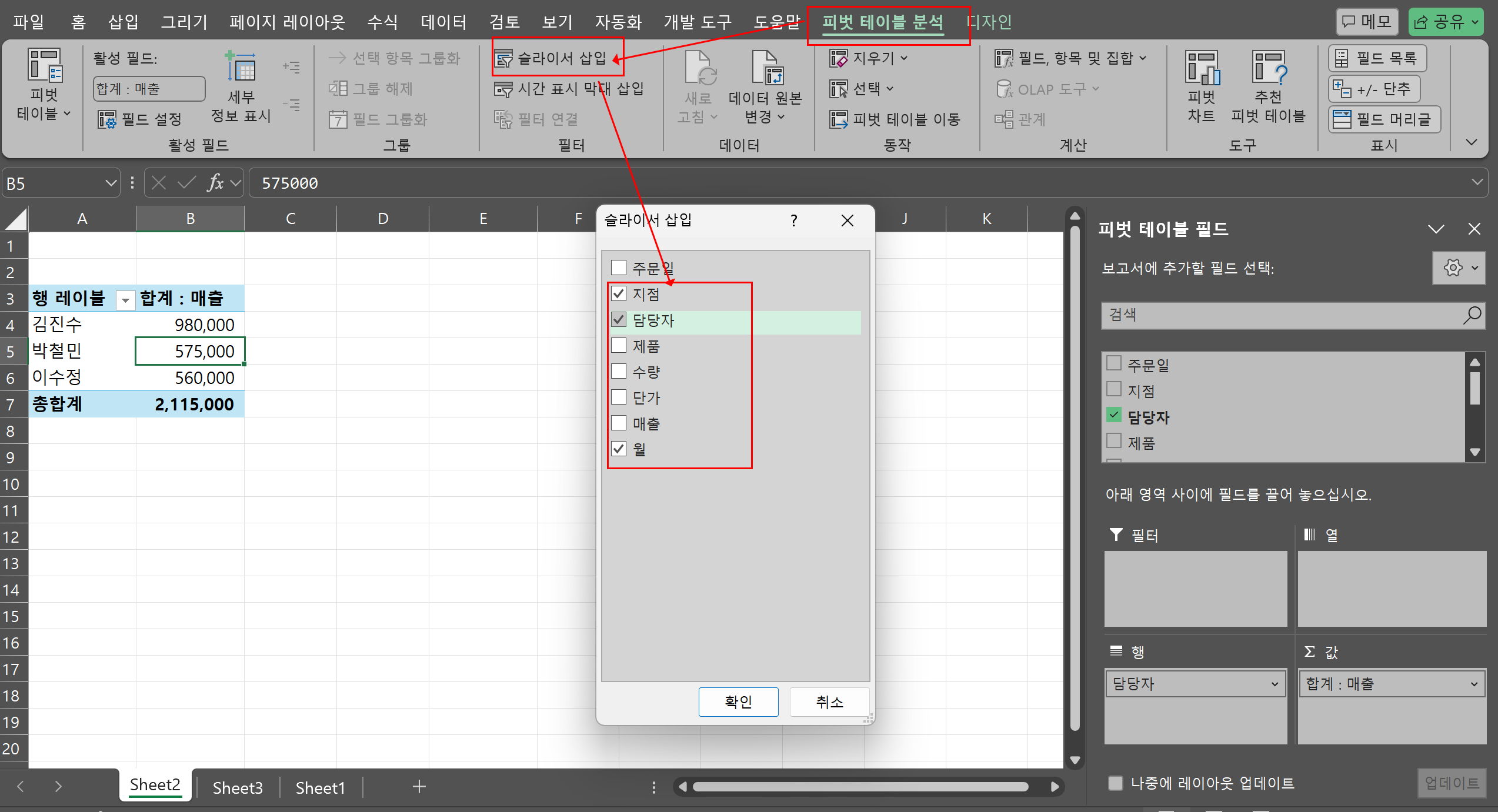1498x812 pixels.
Task: Check the 제품 box in slicer dialog
Action: point(619,346)
